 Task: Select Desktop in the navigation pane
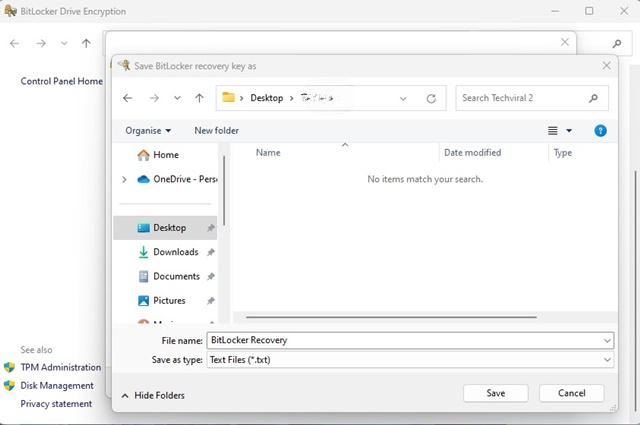tap(165, 228)
